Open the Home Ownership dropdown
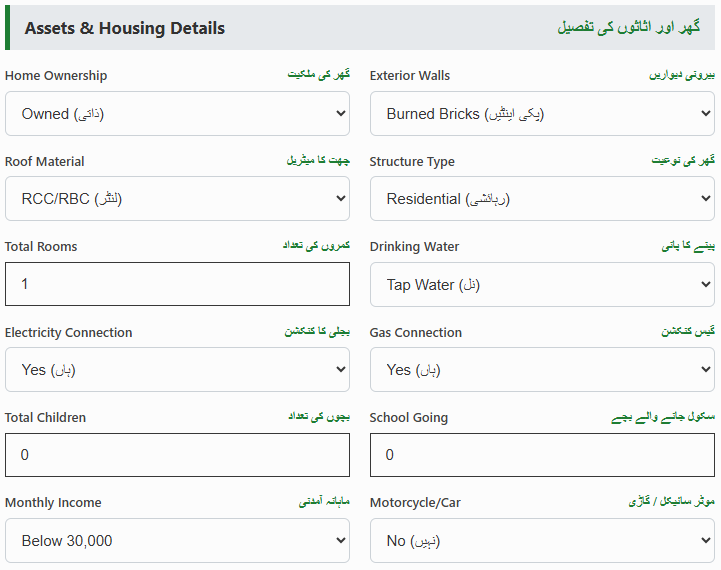The width and height of the screenshot is (721, 570). 177,114
